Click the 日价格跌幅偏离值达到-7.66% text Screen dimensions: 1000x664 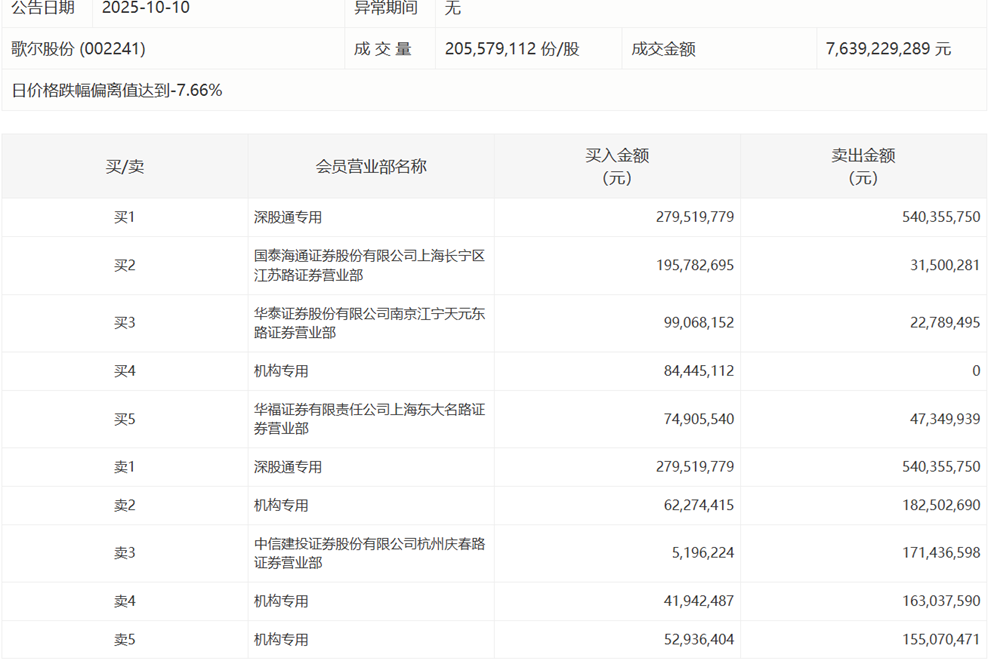(117, 90)
